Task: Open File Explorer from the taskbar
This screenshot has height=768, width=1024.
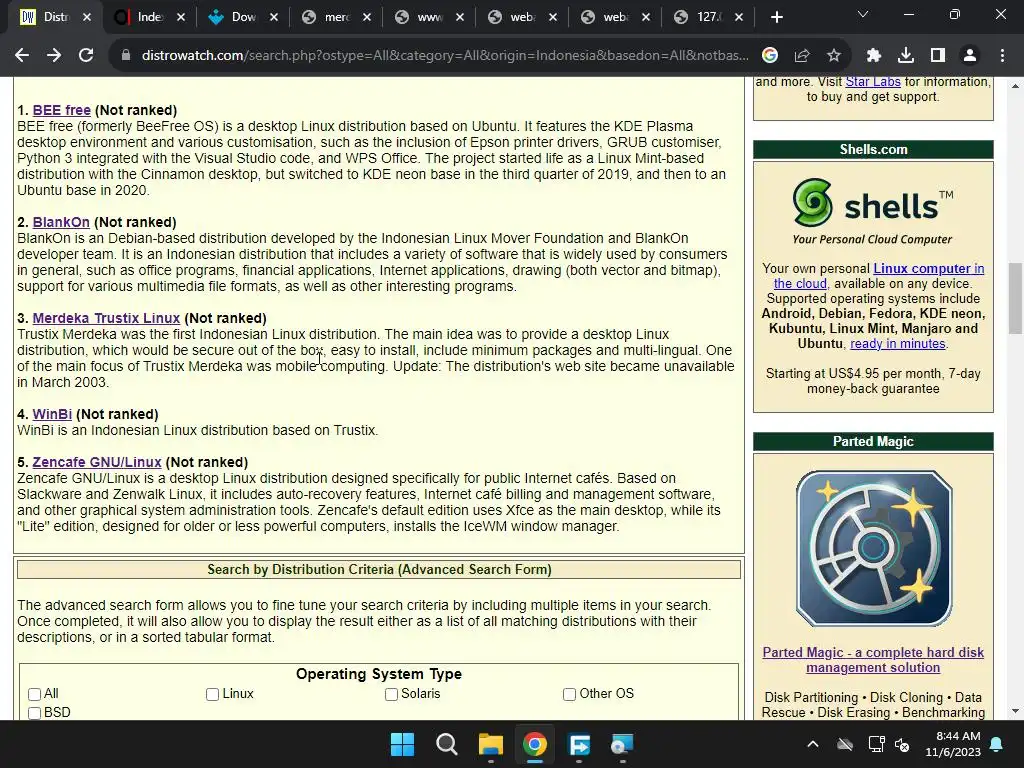Action: [490, 744]
